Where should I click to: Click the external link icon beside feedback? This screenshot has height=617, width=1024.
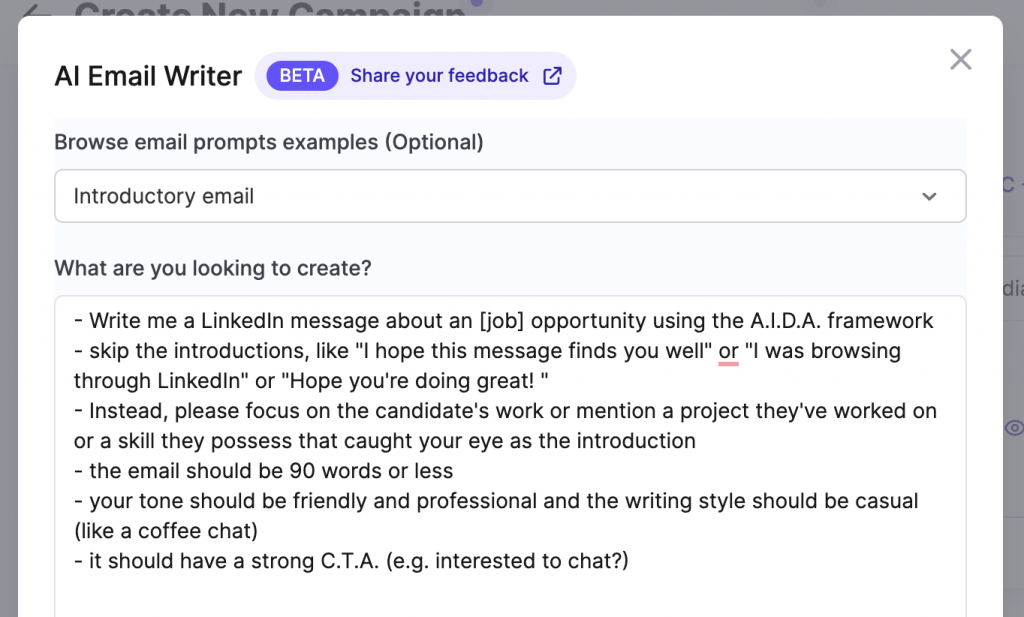[x=552, y=76]
